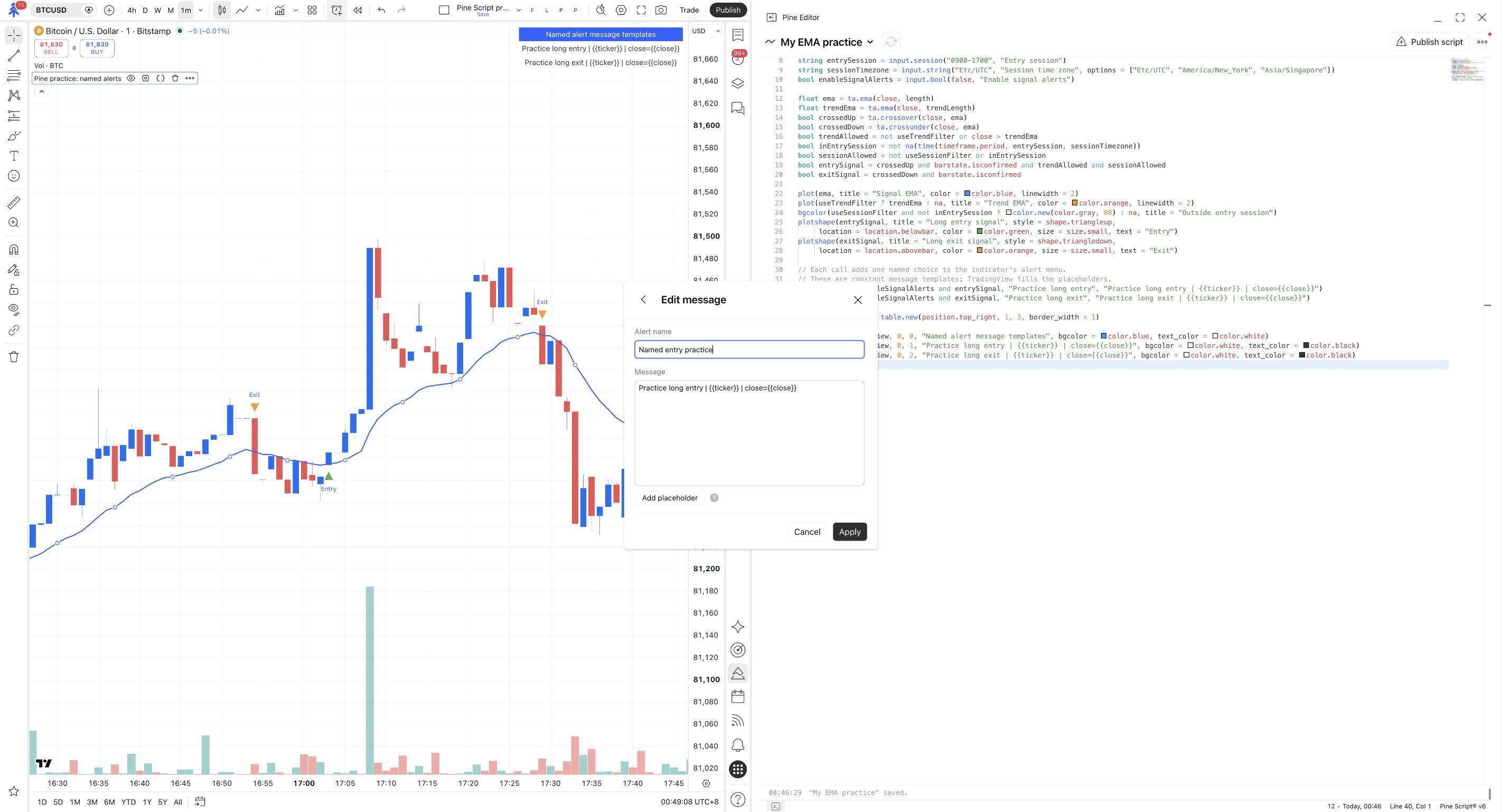This screenshot has width=1502, height=812.
Task: Remove objects with left toolbar trash icon
Action: coord(14,357)
